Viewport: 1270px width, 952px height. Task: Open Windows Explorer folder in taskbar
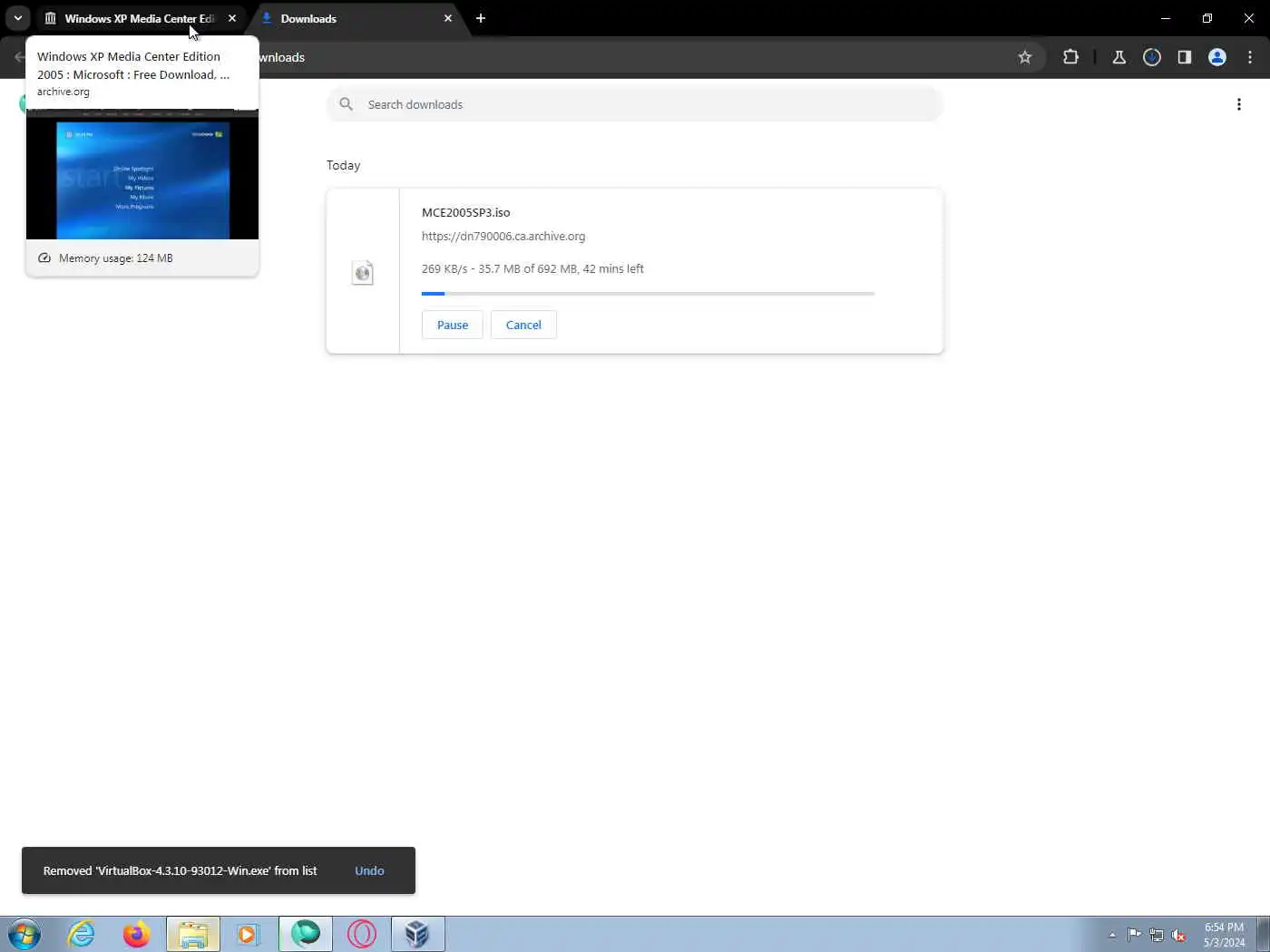(193, 934)
